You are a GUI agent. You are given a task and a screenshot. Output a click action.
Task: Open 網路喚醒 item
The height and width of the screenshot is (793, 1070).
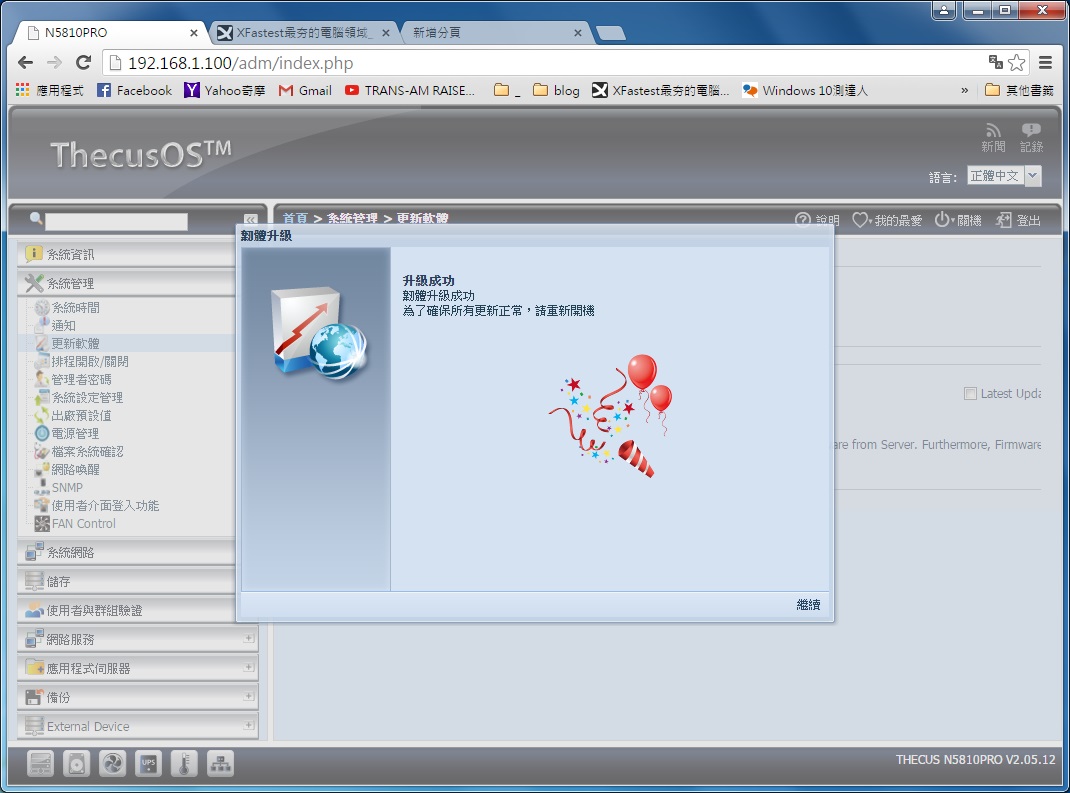tap(75, 470)
